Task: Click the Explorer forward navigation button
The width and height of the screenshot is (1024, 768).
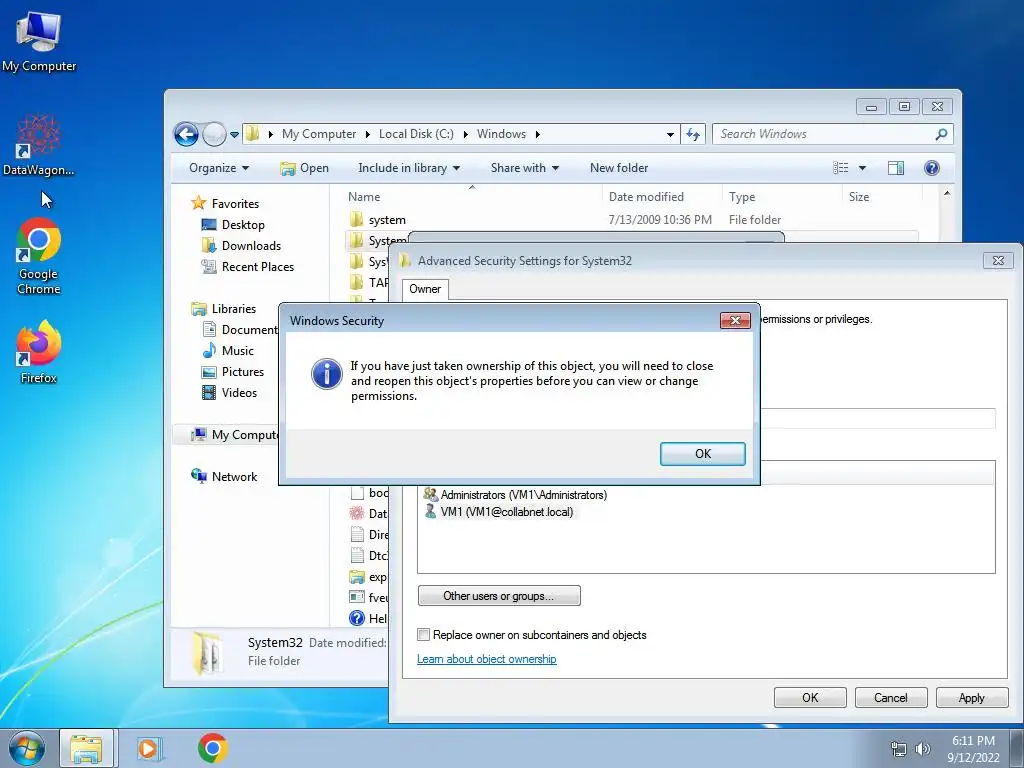Action: pos(214,135)
